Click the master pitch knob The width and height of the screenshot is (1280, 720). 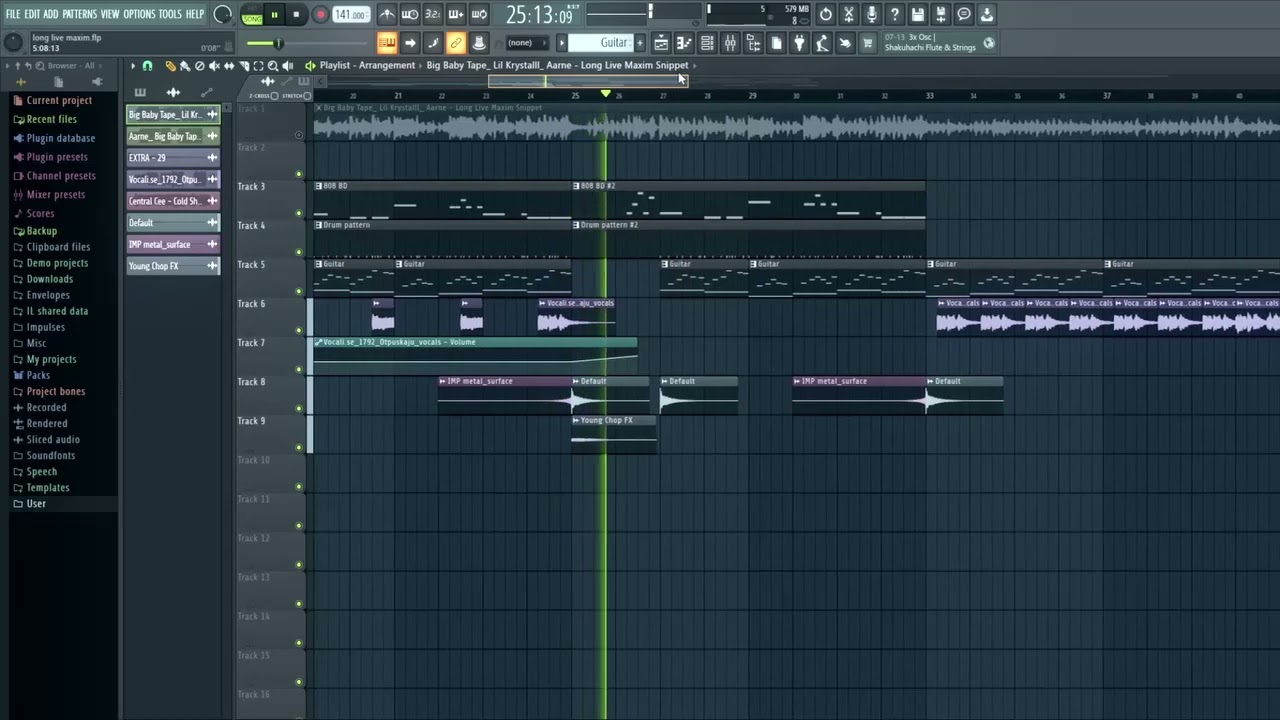(x=13, y=42)
